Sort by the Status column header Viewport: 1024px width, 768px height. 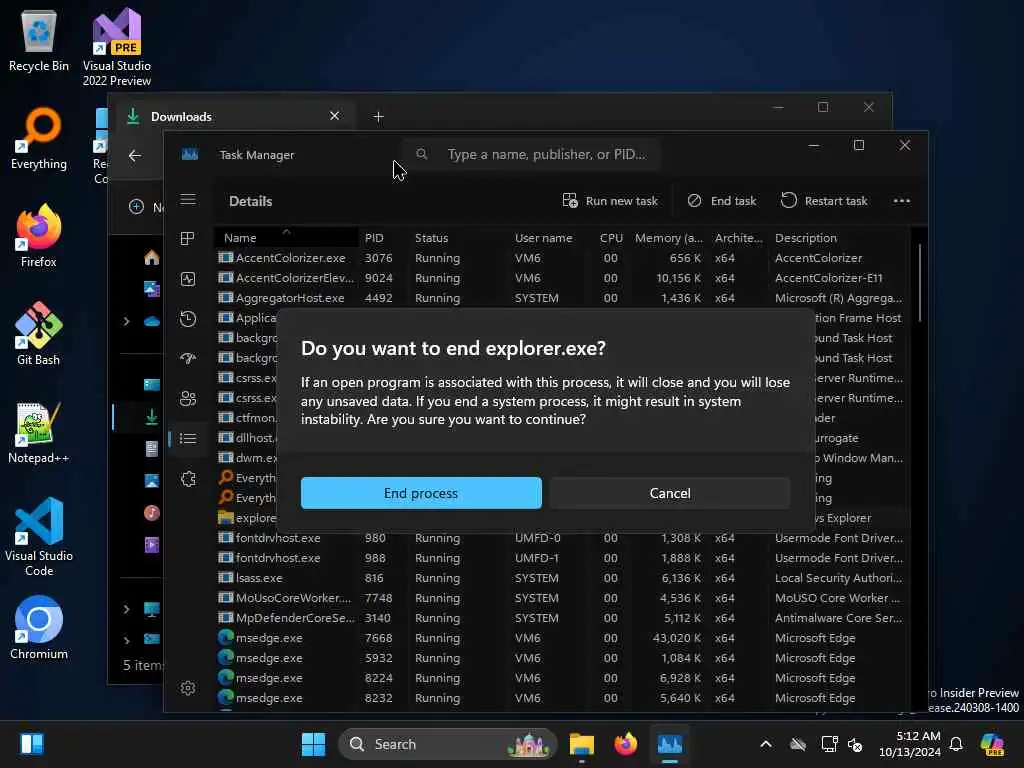tap(459, 238)
